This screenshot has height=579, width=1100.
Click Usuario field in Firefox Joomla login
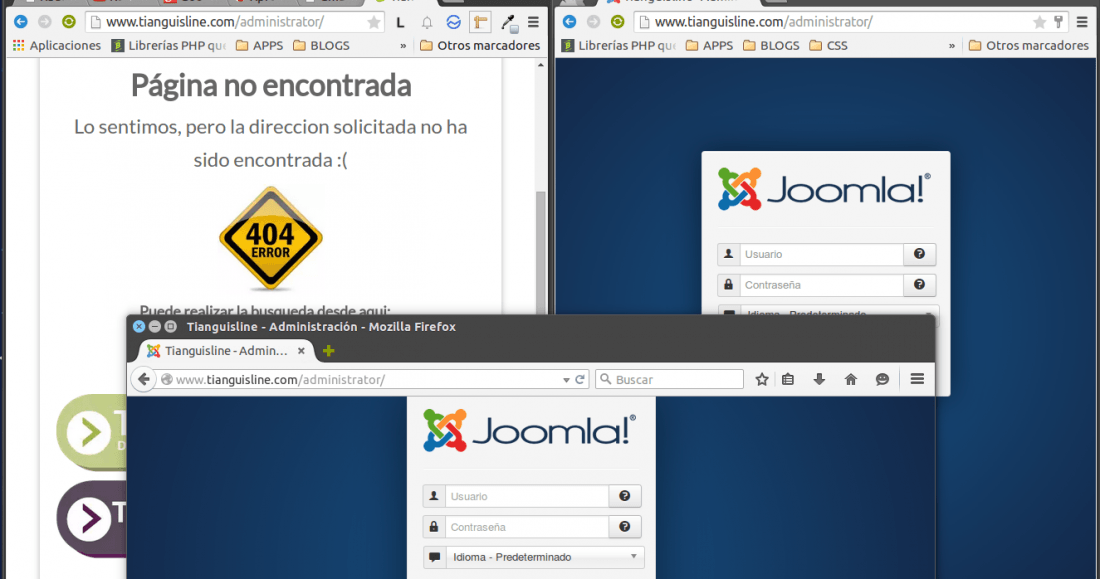click(x=527, y=496)
